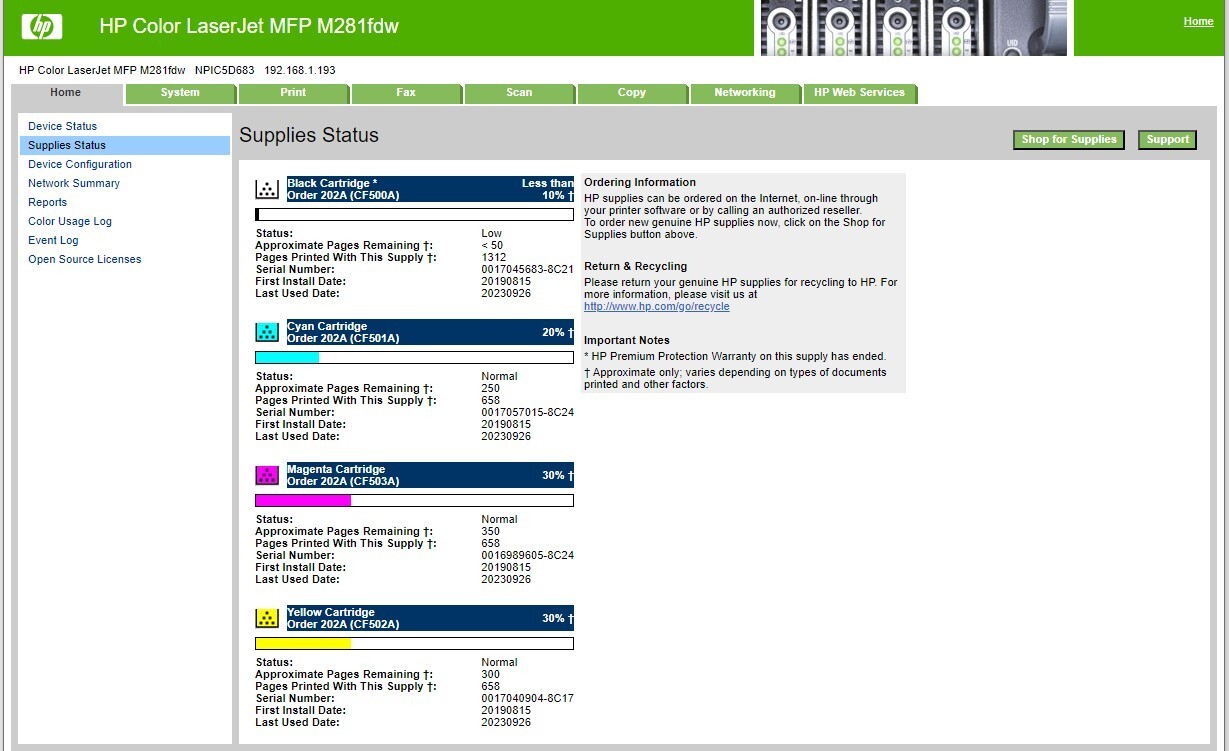Click cyan pages remaining value 250
Viewport: 1229px width, 751px height.
click(x=490, y=389)
